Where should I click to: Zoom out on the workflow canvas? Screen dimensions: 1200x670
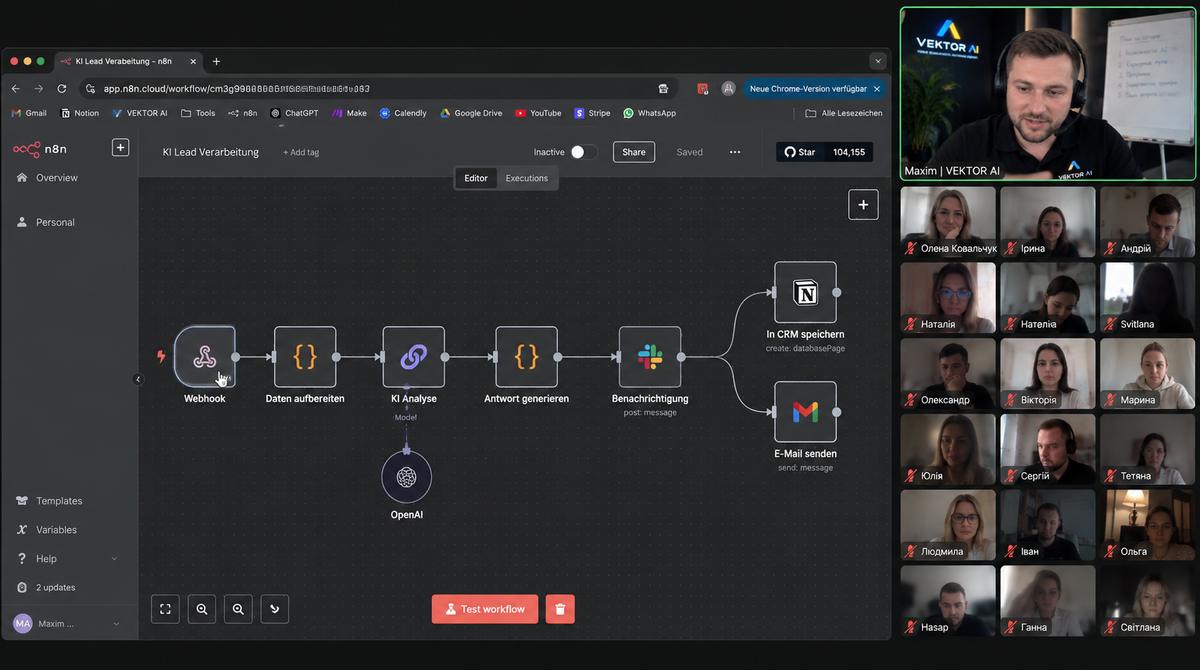coord(238,608)
